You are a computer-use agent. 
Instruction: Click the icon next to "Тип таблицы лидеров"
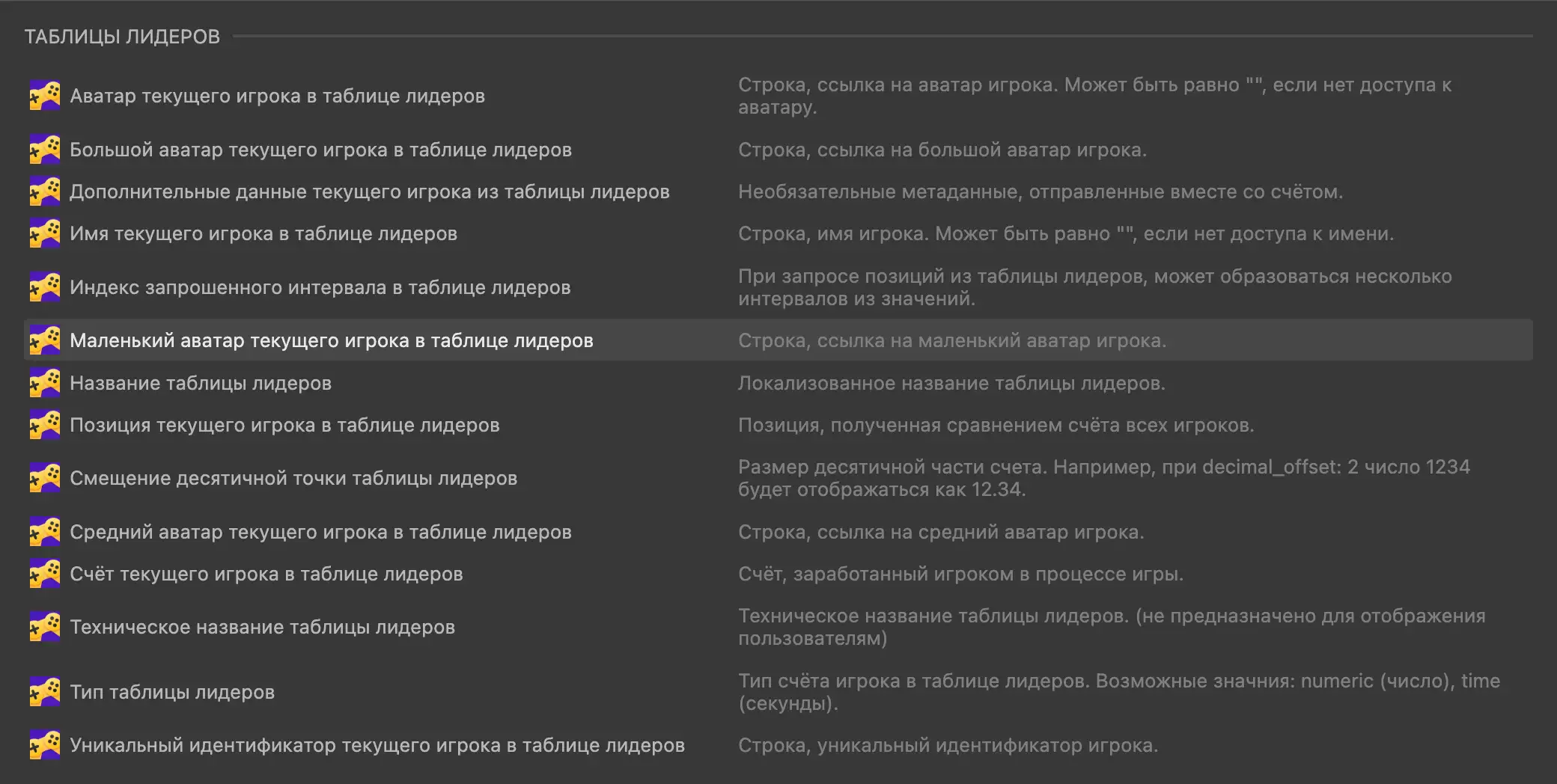pyautogui.click(x=45, y=692)
